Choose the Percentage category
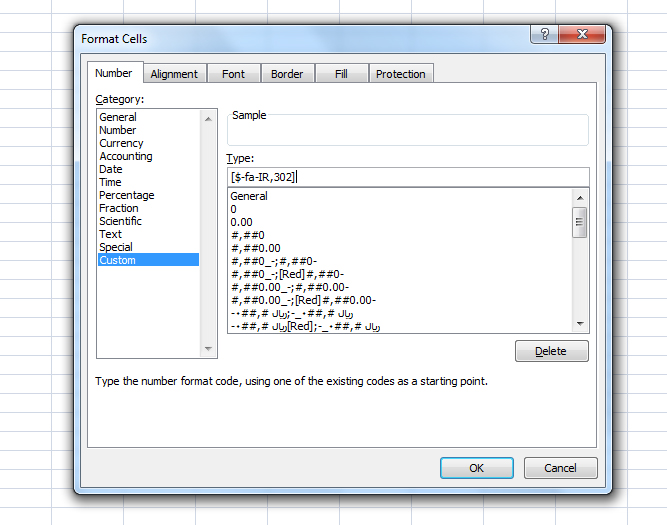Image resolution: width=667 pixels, height=525 pixels. 127,195
